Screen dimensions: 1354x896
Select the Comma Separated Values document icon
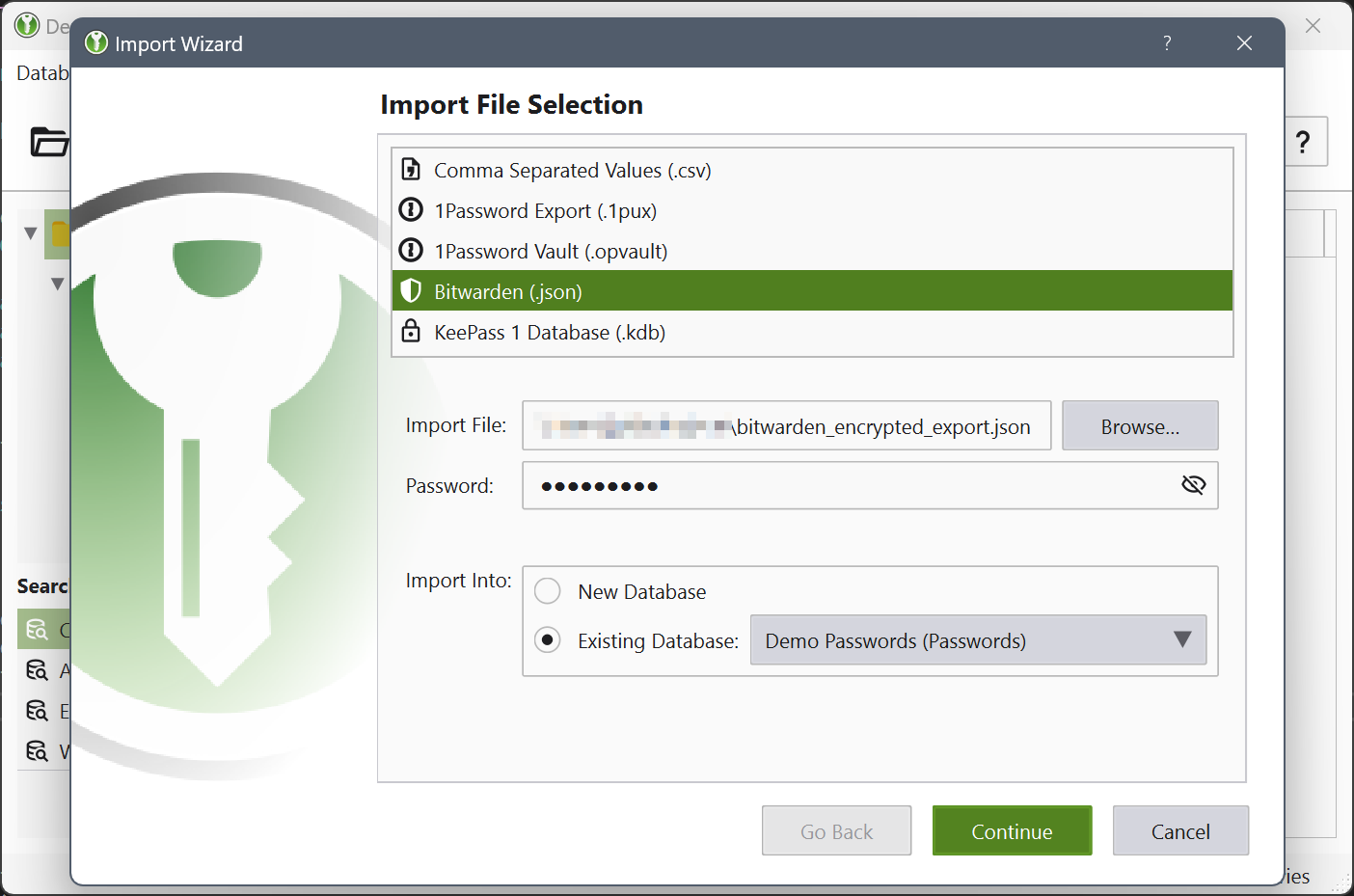pyautogui.click(x=411, y=169)
